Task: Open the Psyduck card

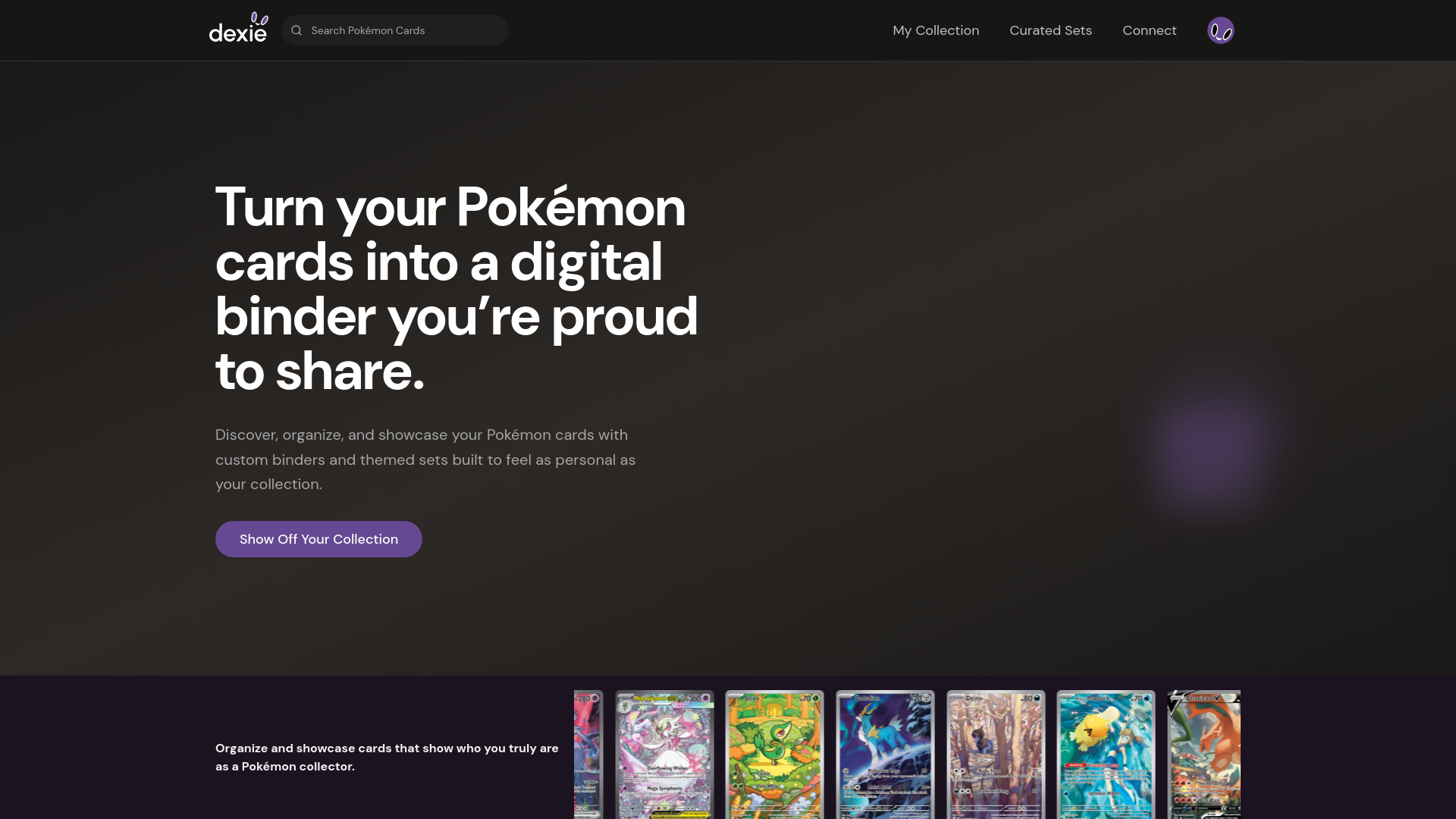Action: [x=1106, y=755]
